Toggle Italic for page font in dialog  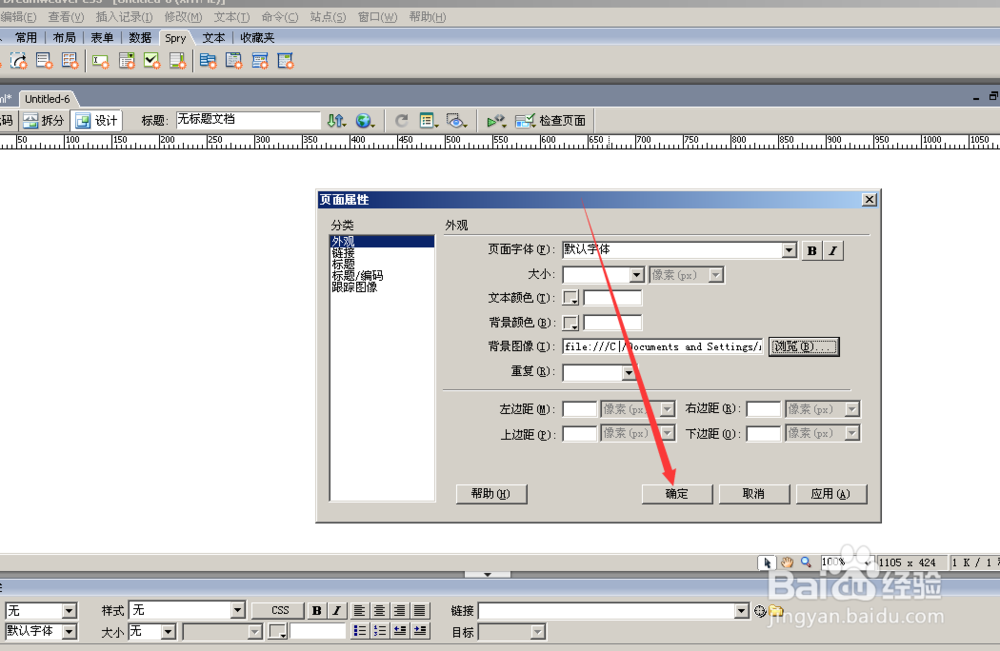pos(833,251)
